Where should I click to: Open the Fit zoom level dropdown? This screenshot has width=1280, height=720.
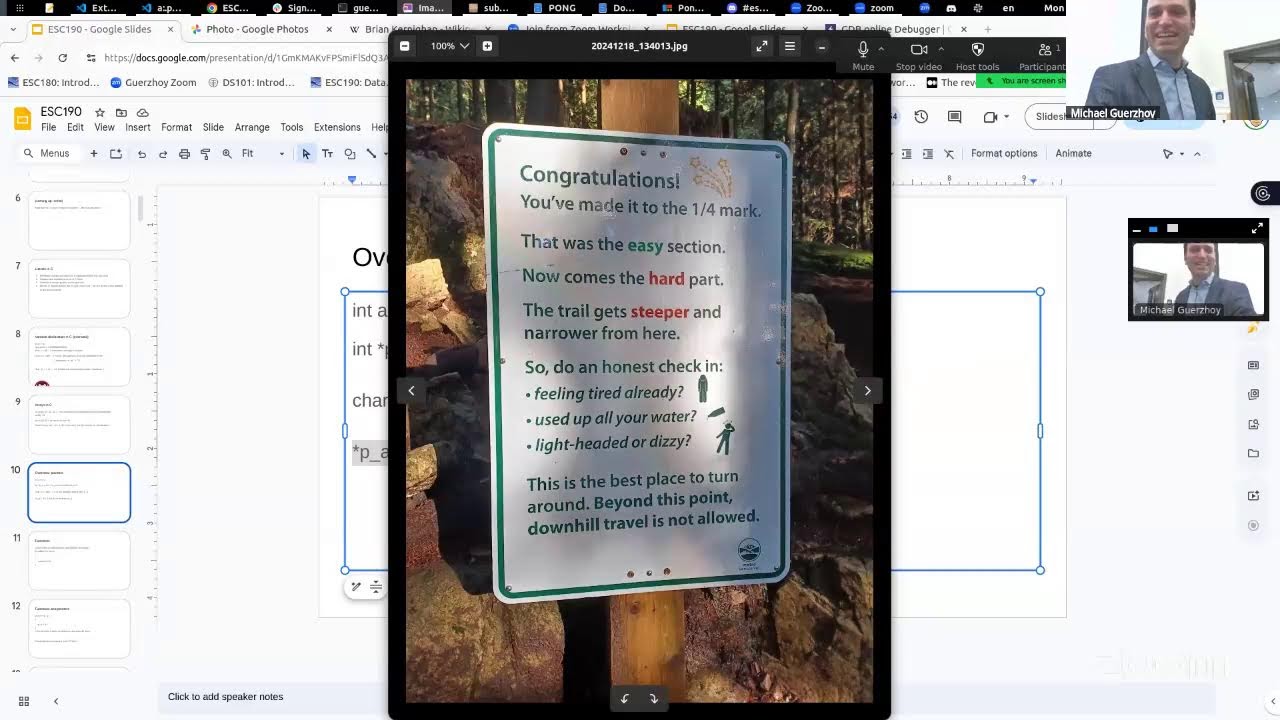(x=263, y=154)
